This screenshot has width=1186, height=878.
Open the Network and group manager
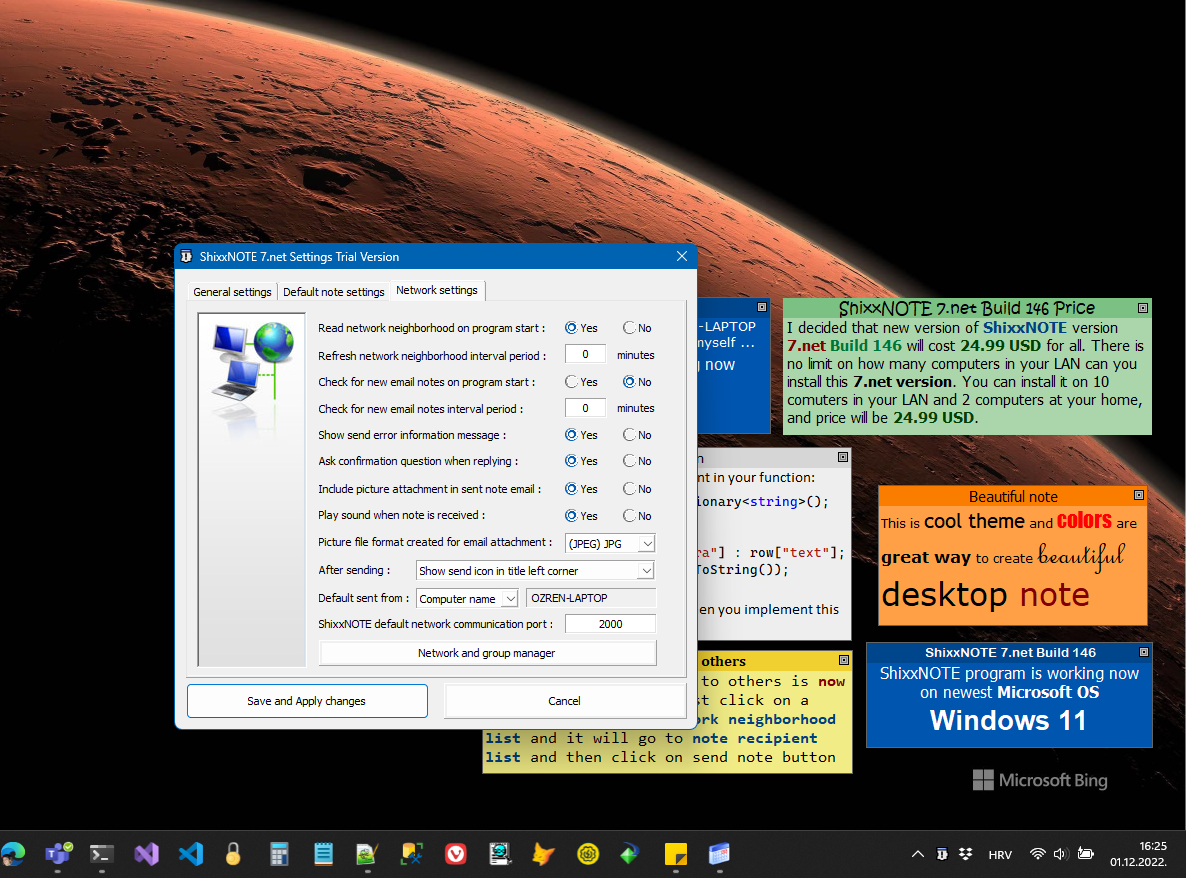487,652
